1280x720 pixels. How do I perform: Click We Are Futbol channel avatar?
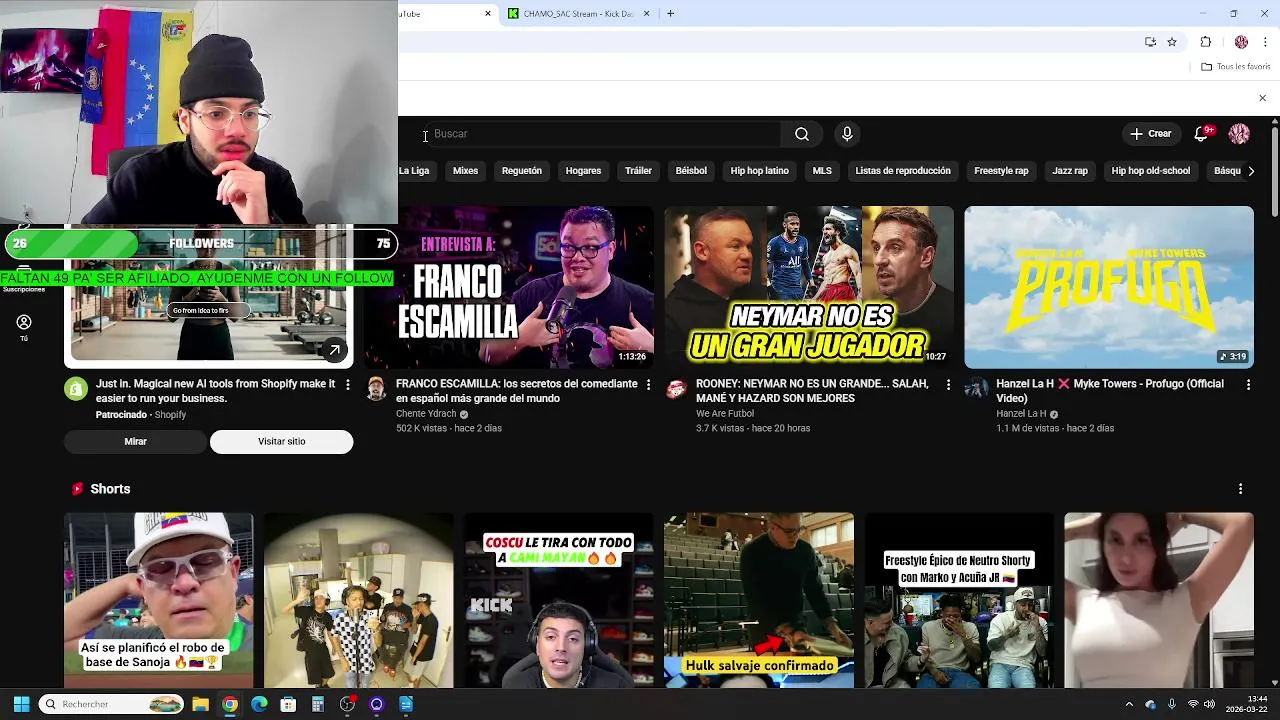click(676, 389)
